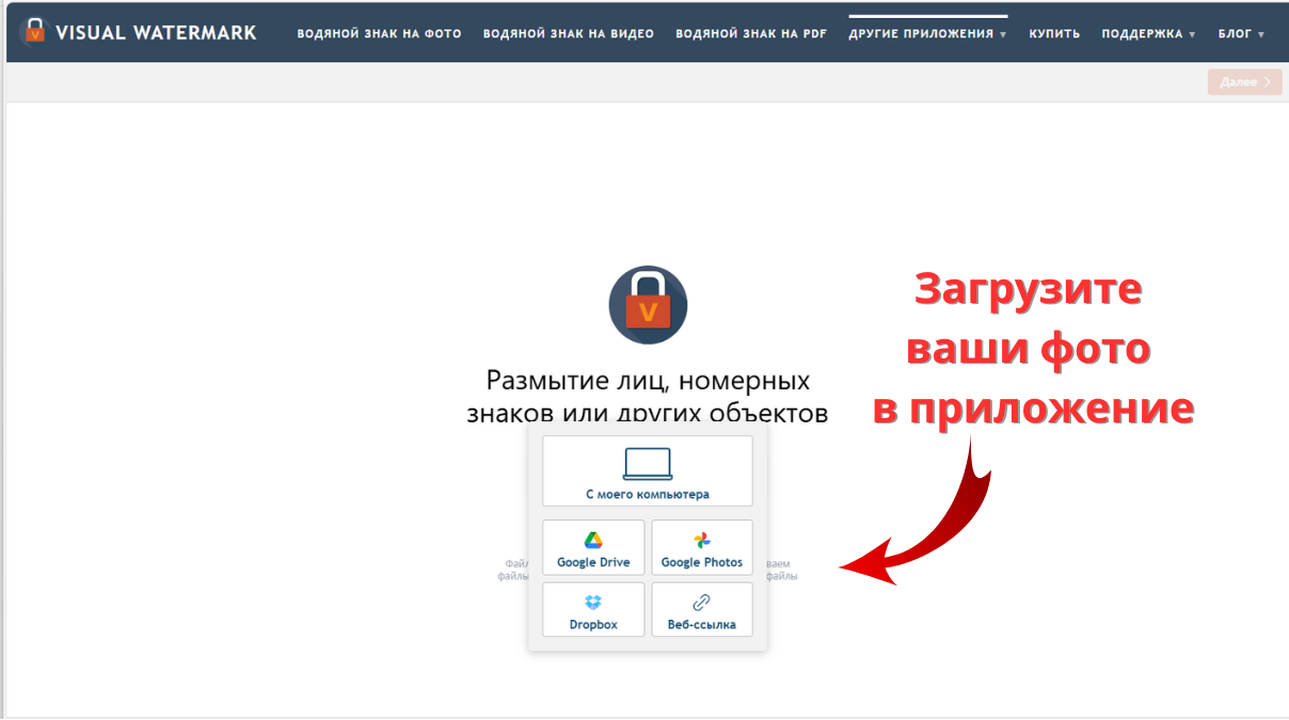1289x720 pixels.
Task: Open Водяной знак на PDF page
Action: tap(751, 34)
